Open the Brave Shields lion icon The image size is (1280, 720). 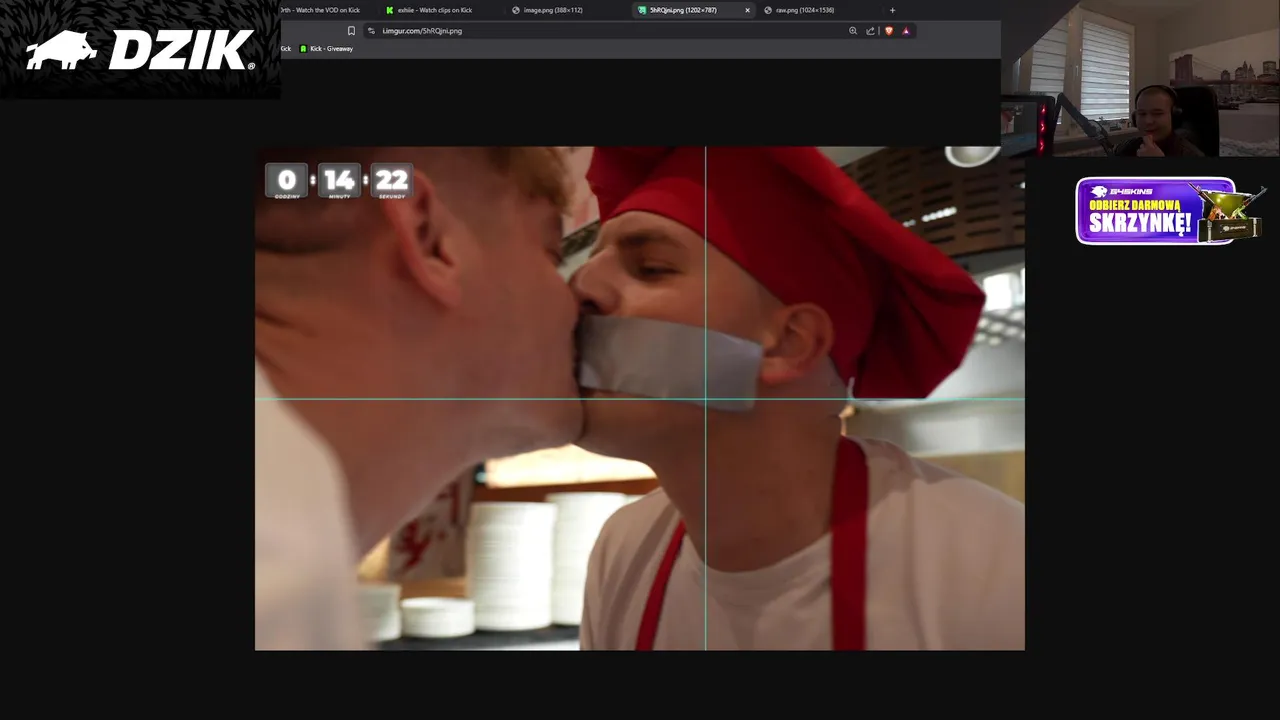pyautogui.click(x=888, y=31)
